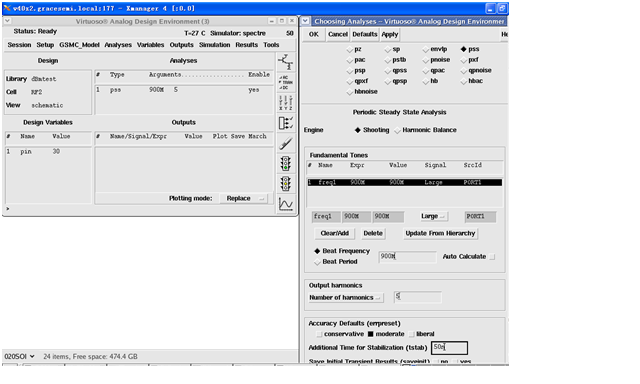
Task: Click the number of harmonics field
Action: 418,297
